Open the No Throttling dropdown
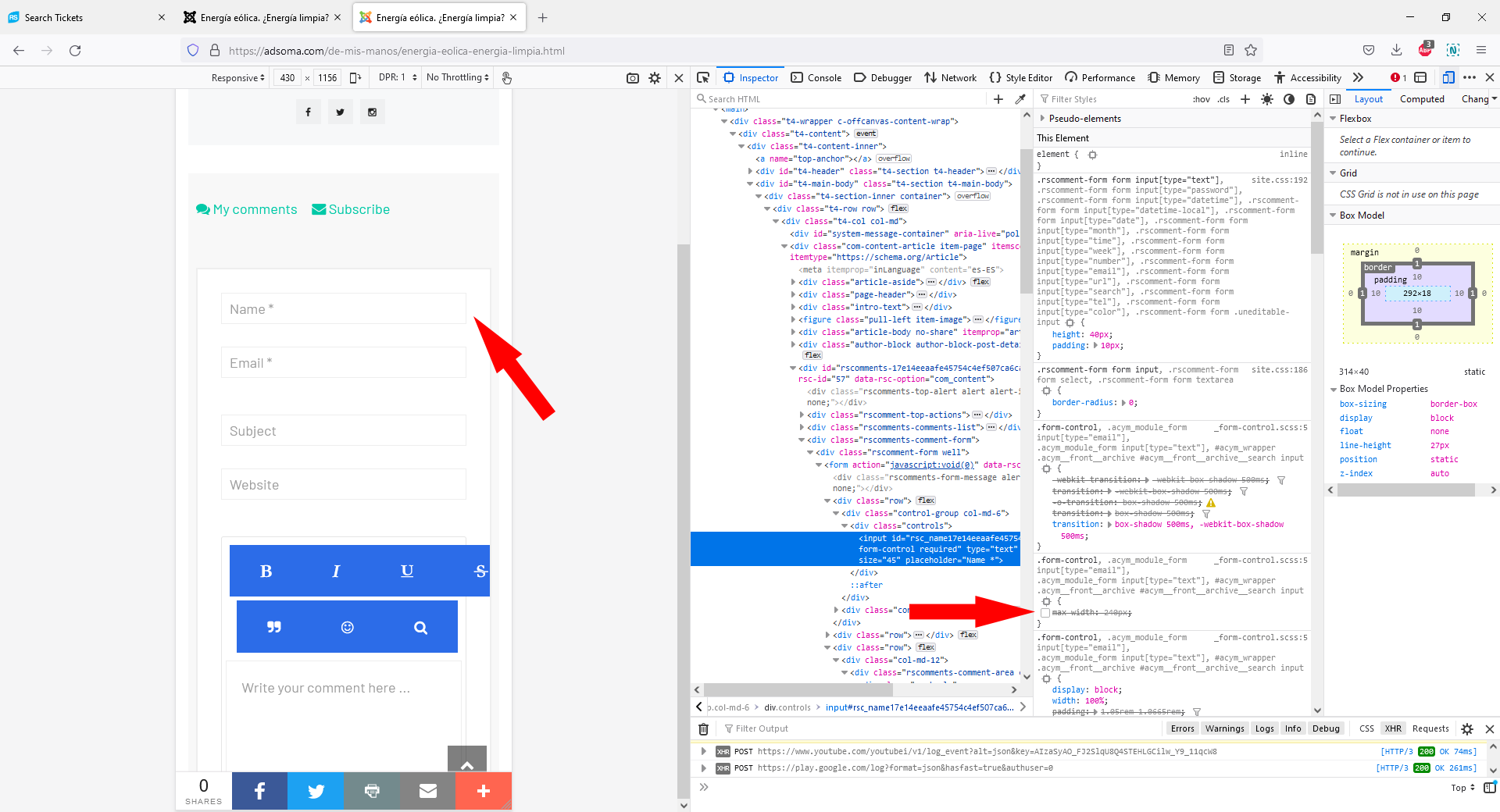 coord(458,77)
